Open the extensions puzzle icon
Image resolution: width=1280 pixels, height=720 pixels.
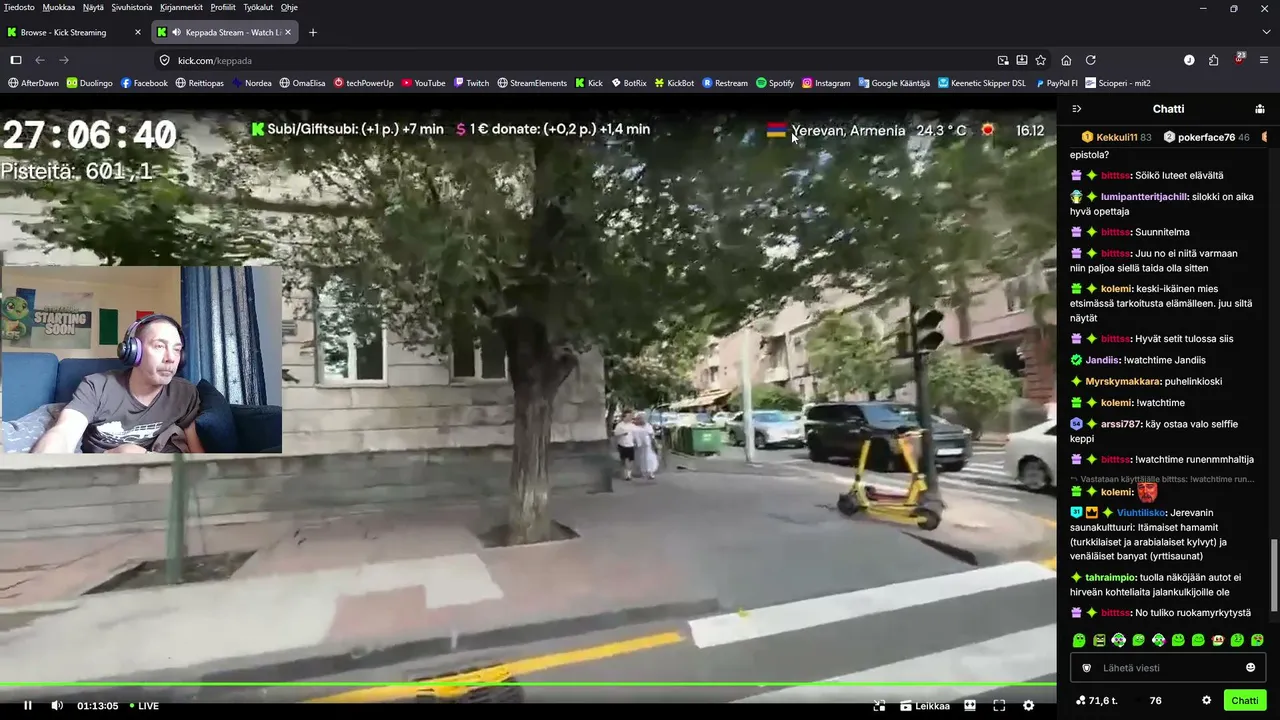pyautogui.click(x=1213, y=60)
